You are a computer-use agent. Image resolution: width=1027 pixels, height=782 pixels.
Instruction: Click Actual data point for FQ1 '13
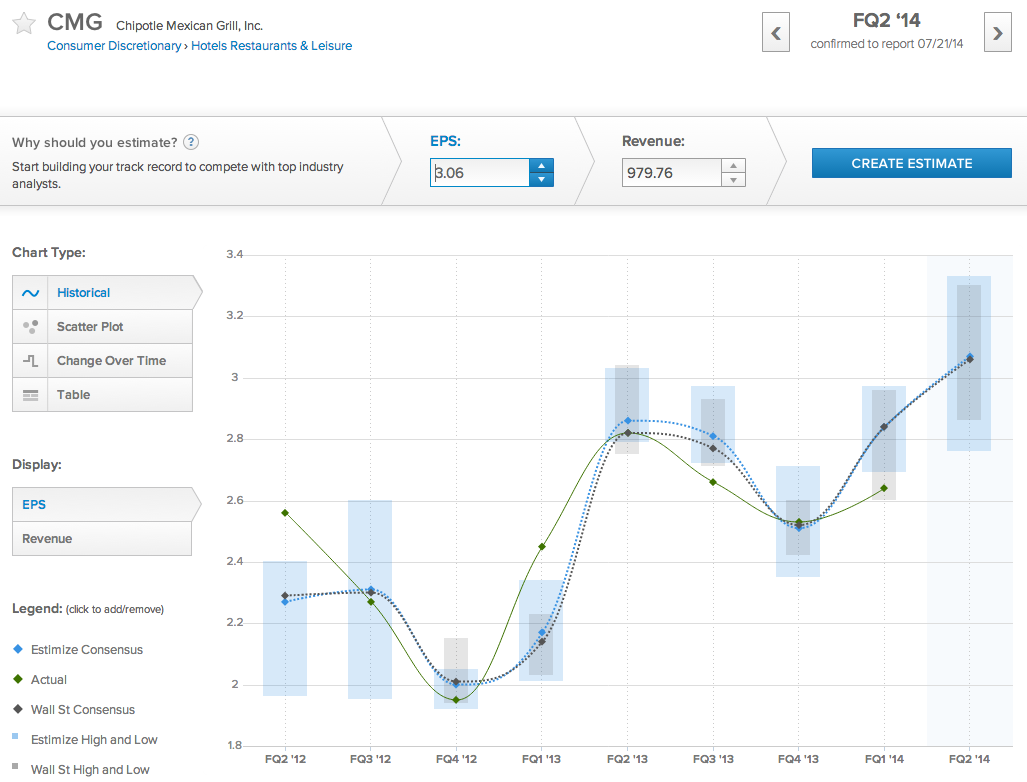pyautogui.click(x=542, y=546)
